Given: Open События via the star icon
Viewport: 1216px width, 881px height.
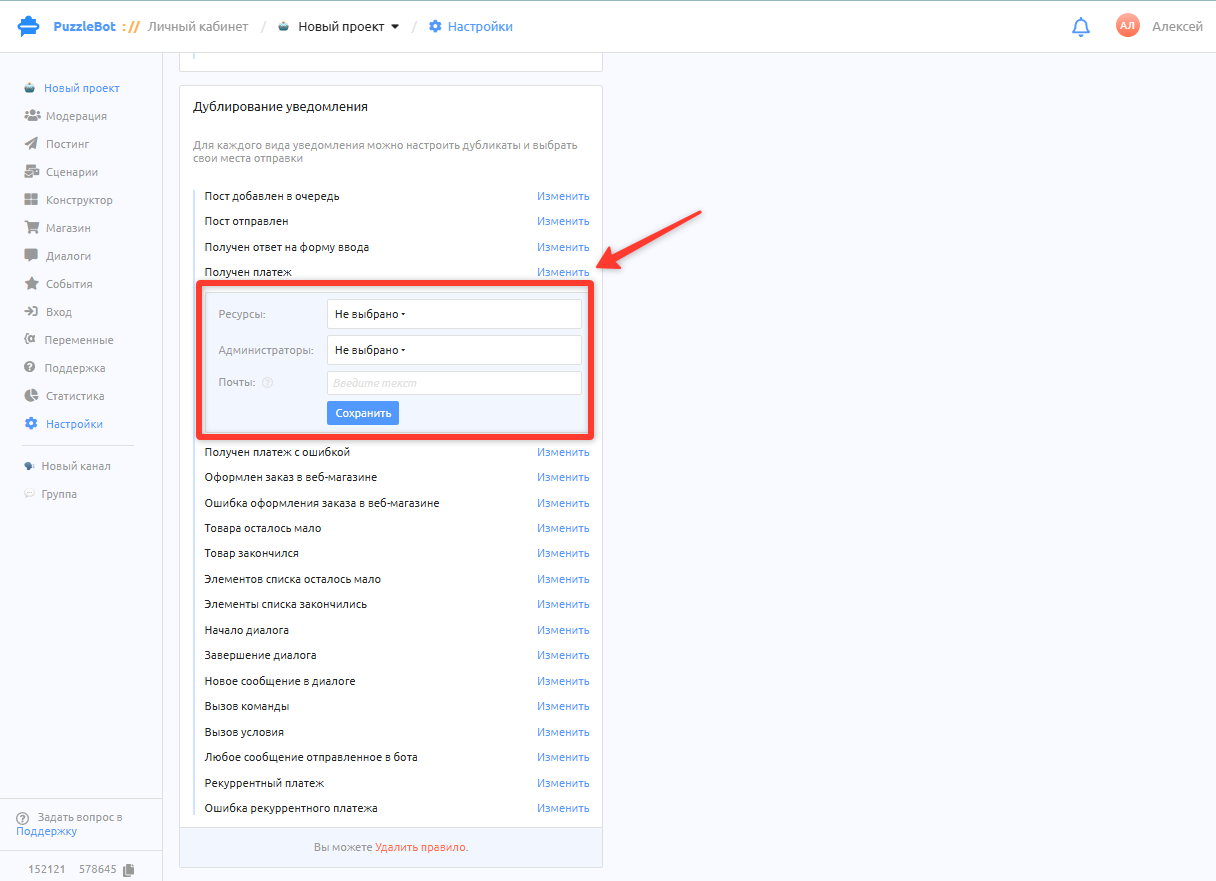Looking at the screenshot, I should click(31, 284).
